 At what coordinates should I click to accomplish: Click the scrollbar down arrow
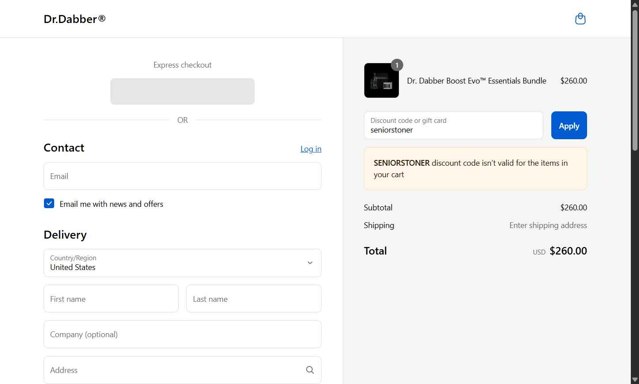point(635,380)
